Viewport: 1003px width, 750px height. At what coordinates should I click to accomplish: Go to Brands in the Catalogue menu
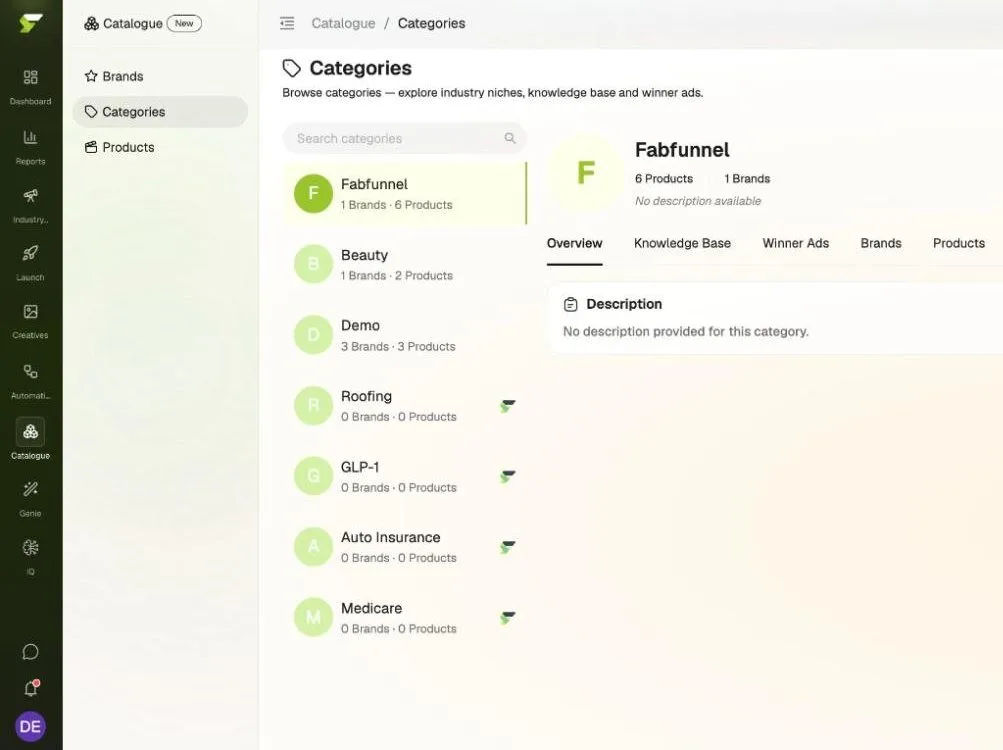click(x=160, y=76)
